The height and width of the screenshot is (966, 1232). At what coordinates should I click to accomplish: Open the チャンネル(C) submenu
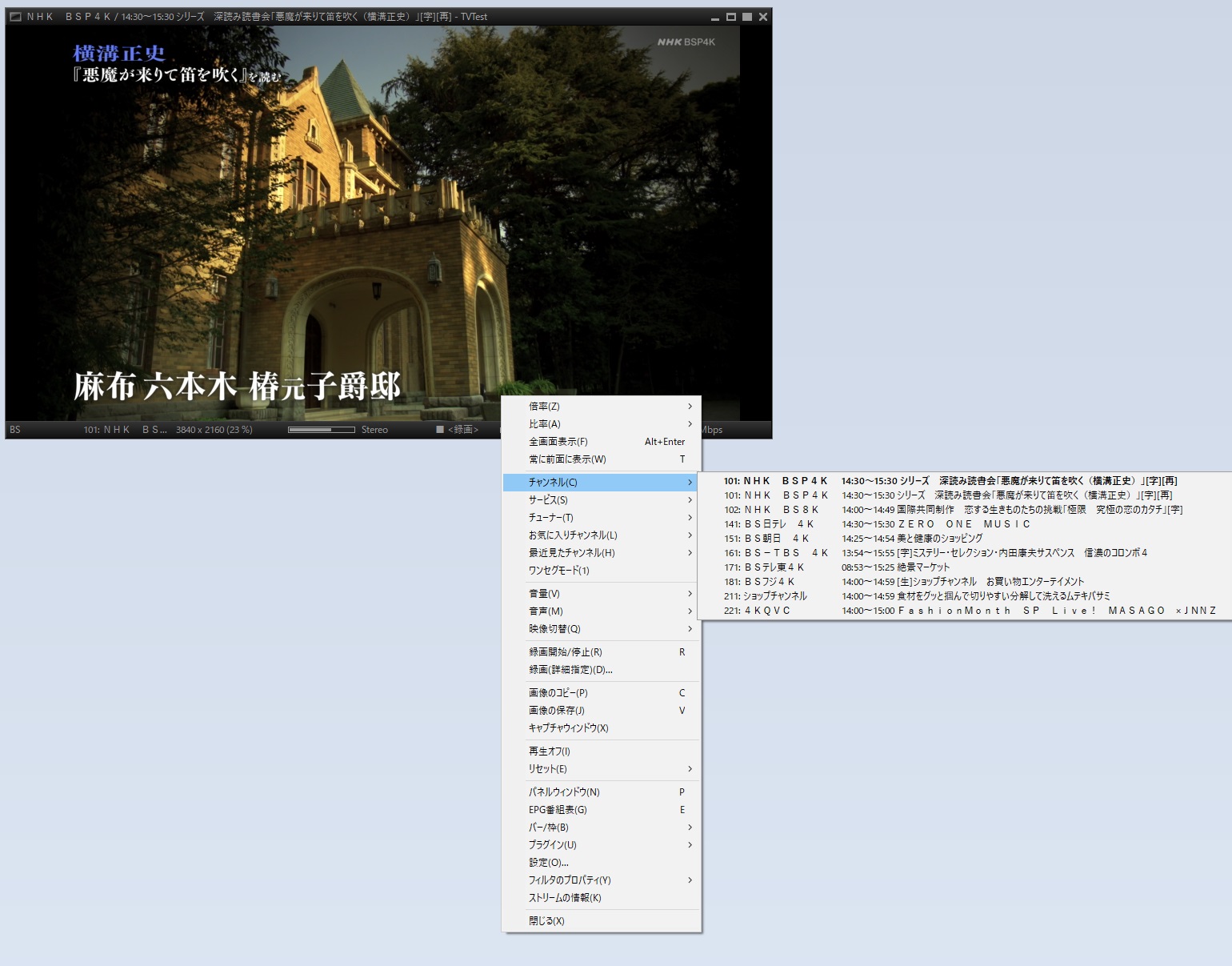601,483
